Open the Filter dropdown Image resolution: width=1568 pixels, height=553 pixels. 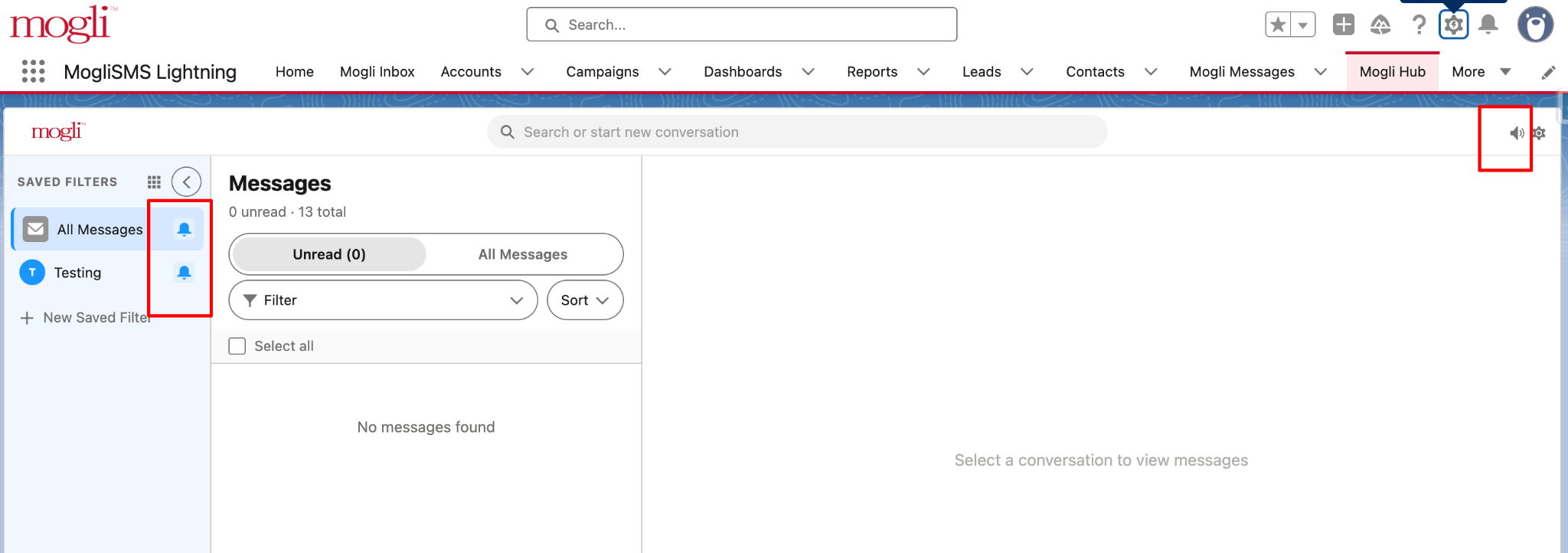pos(383,300)
